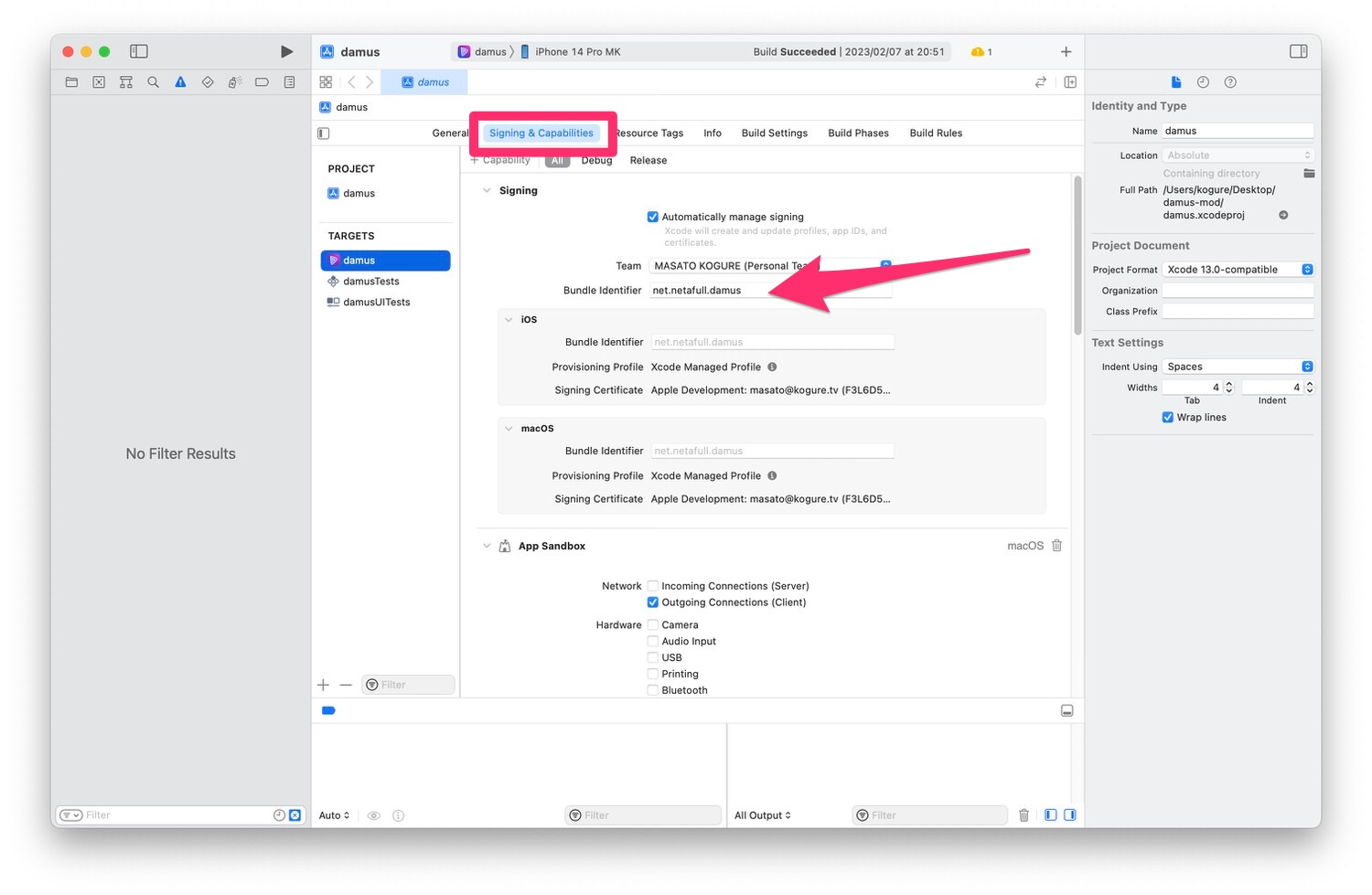Open the Auto variables view popup
The image size is (1372, 895).
coord(334,815)
